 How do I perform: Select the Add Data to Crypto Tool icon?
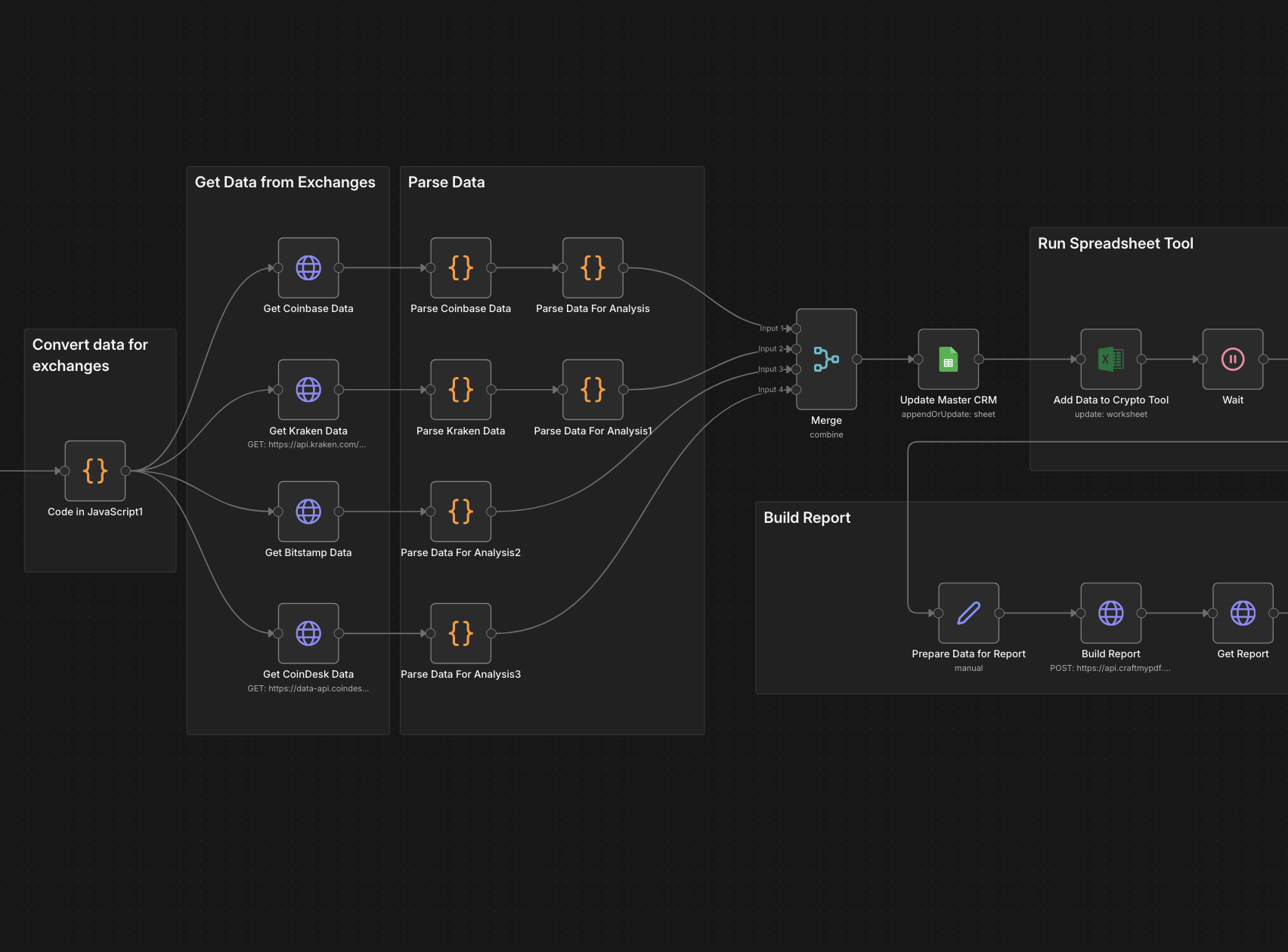(1110, 359)
